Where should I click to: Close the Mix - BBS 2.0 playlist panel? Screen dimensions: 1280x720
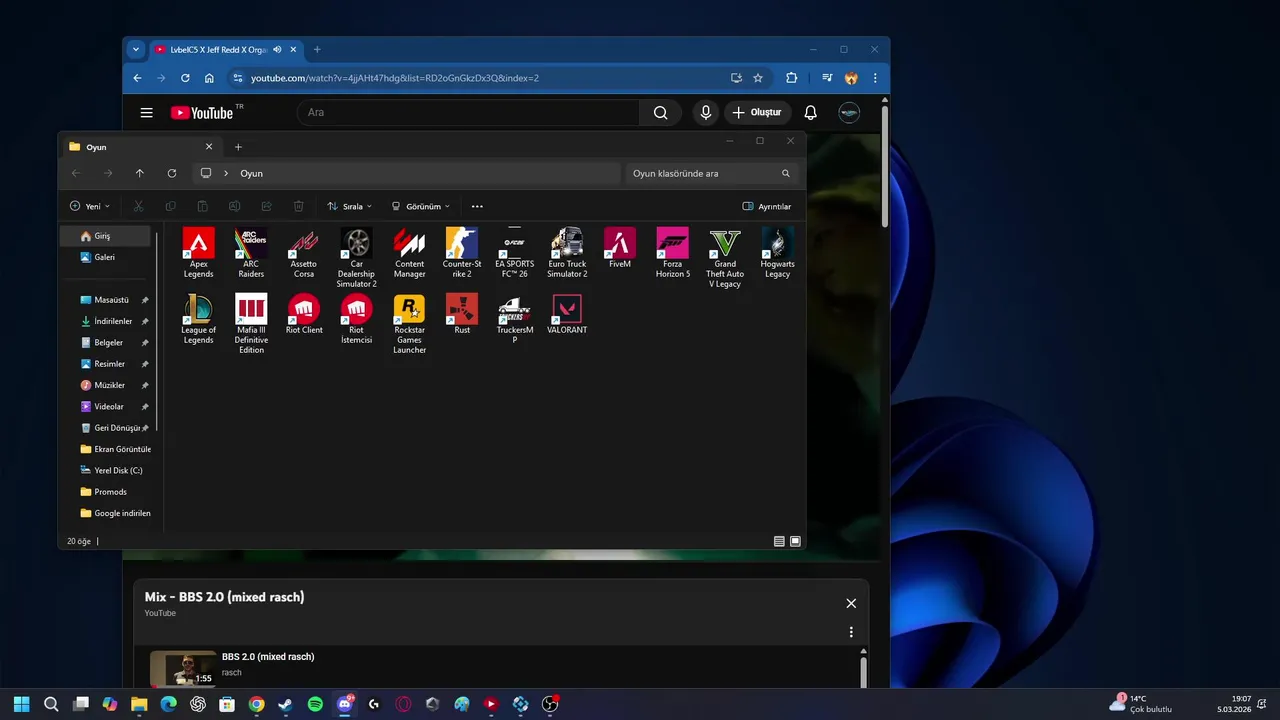coord(851,603)
